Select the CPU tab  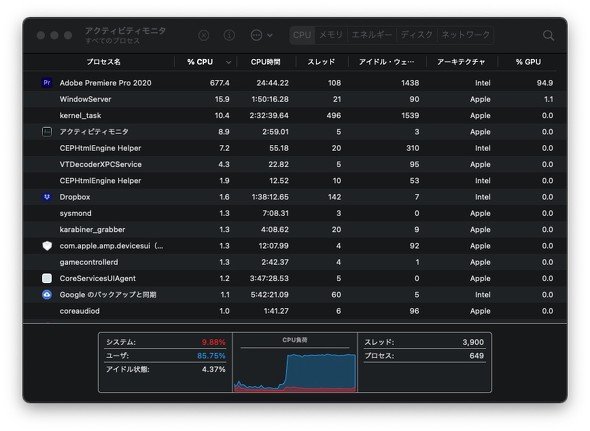pyautogui.click(x=302, y=35)
